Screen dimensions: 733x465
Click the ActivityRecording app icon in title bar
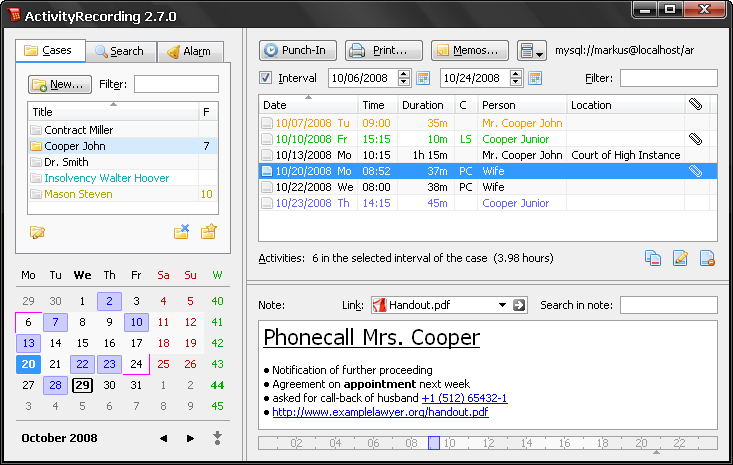pyautogui.click(x=14, y=15)
